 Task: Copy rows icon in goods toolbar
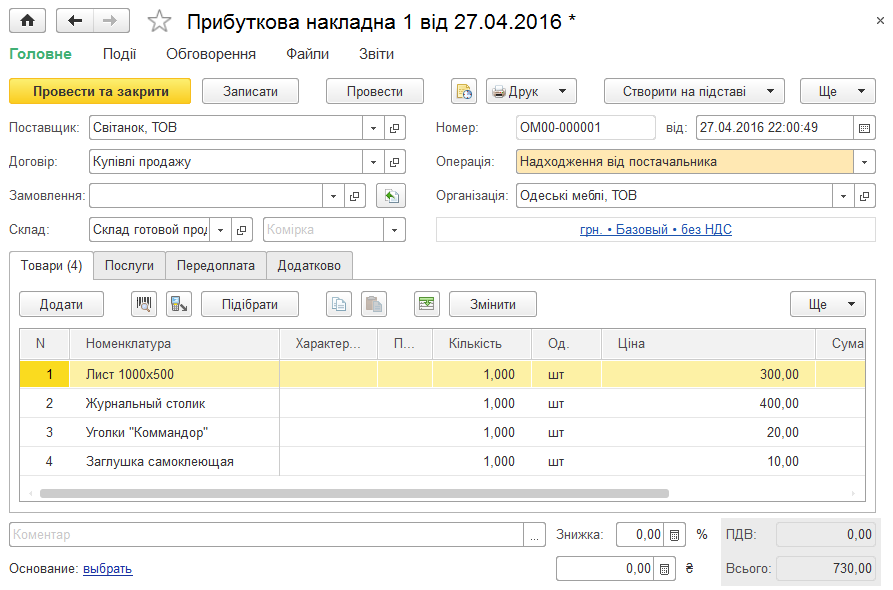click(339, 304)
